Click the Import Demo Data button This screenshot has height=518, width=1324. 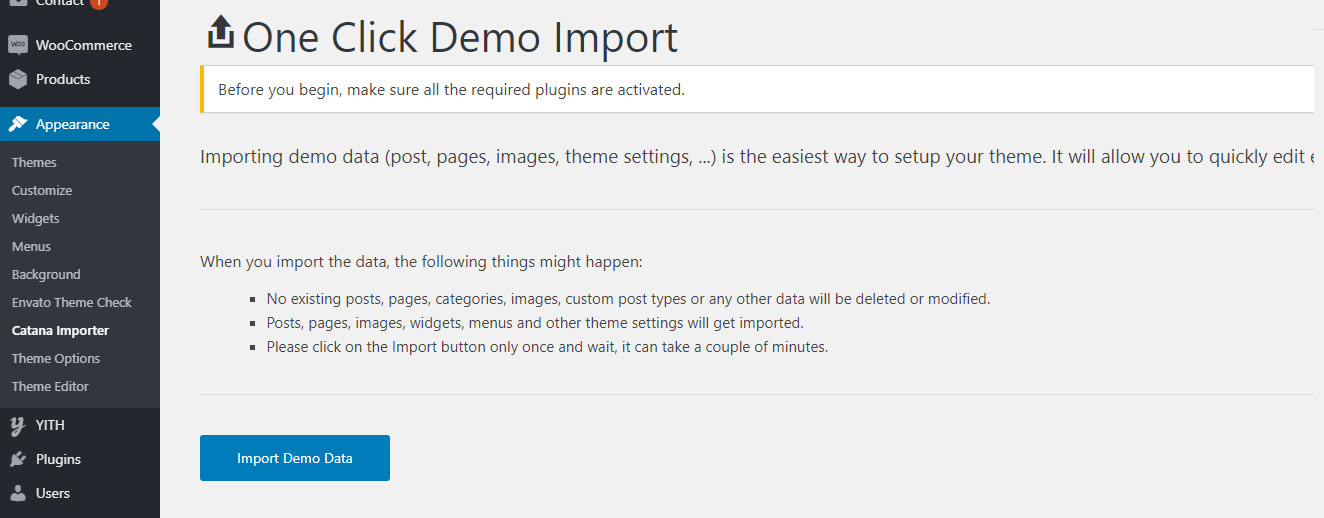(295, 458)
